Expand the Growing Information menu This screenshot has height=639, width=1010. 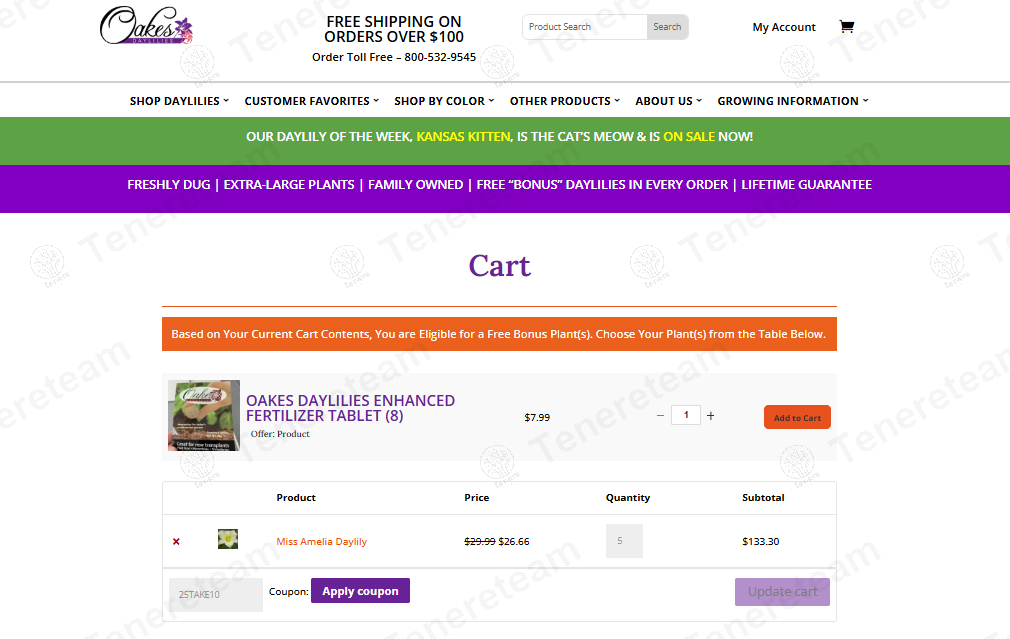(x=793, y=101)
